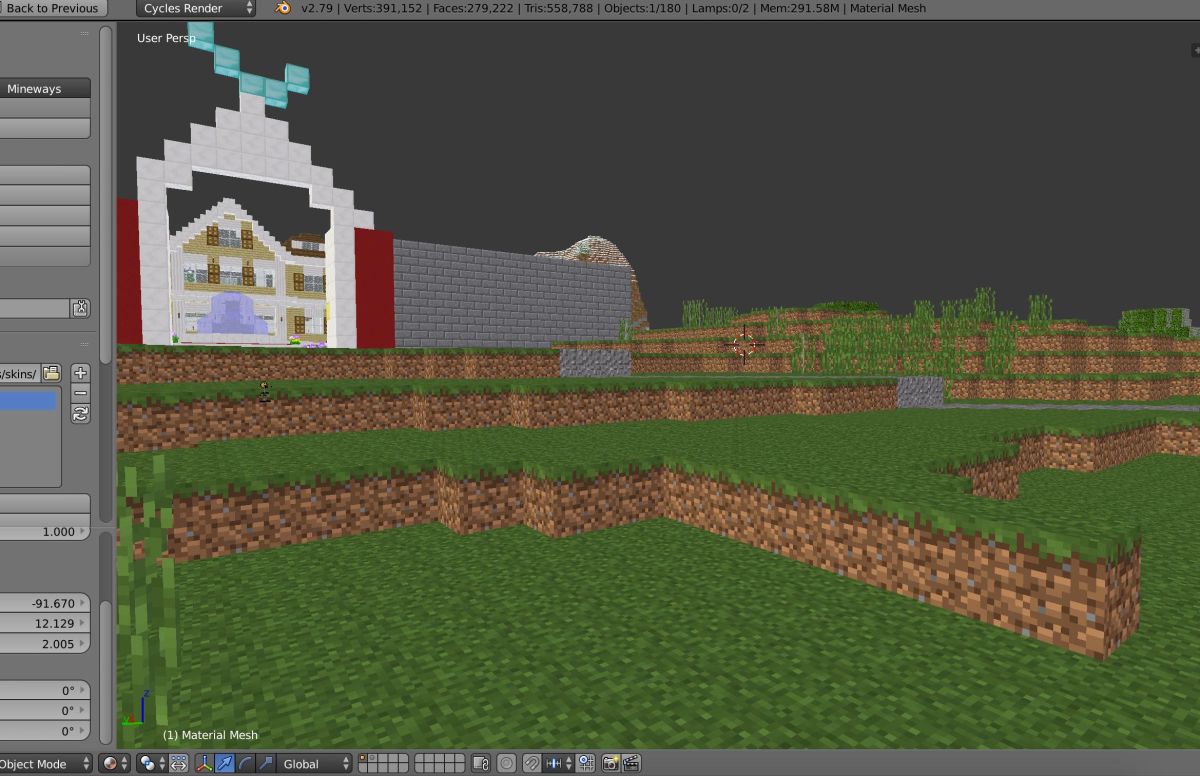The width and height of the screenshot is (1200, 776).
Task: Enable the rotate manipulator arc
Action: [x=245, y=763]
